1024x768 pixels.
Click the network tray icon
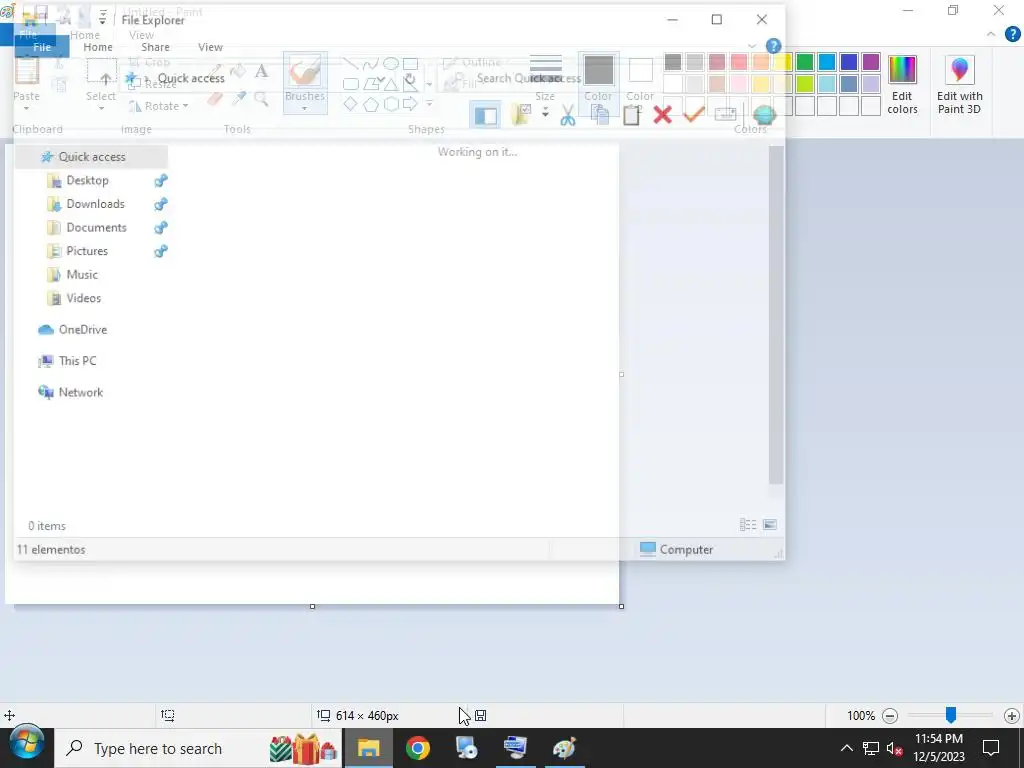[x=871, y=748]
